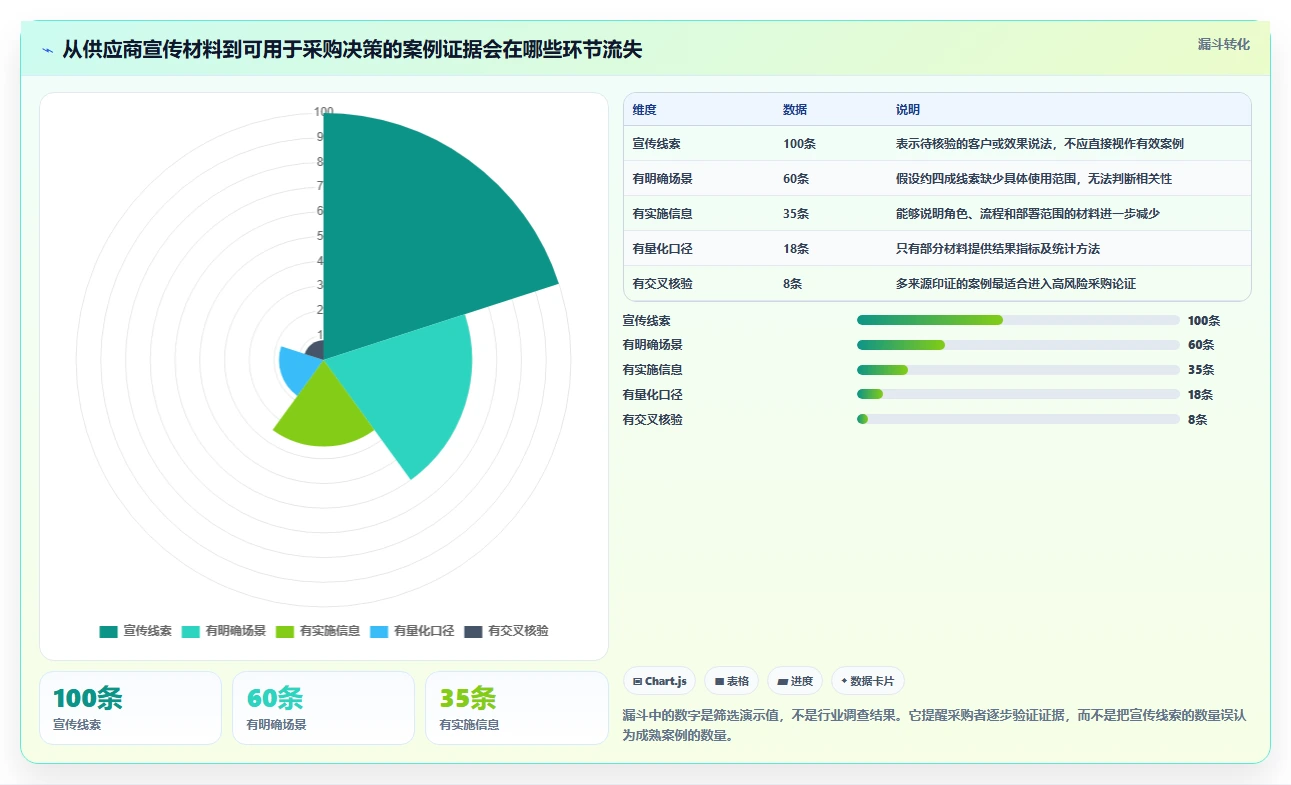Click the 数据 table column header
Image resolution: width=1291 pixels, height=785 pixels.
pyautogui.click(x=795, y=110)
